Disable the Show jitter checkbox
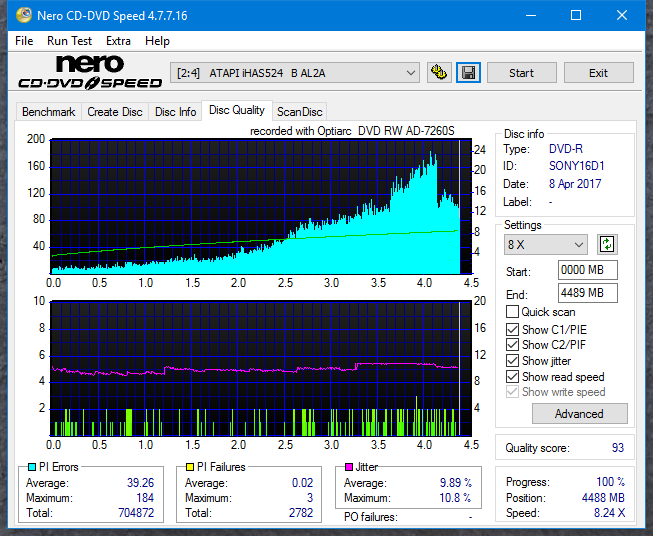Screen dimensions: 653x536 512,361
